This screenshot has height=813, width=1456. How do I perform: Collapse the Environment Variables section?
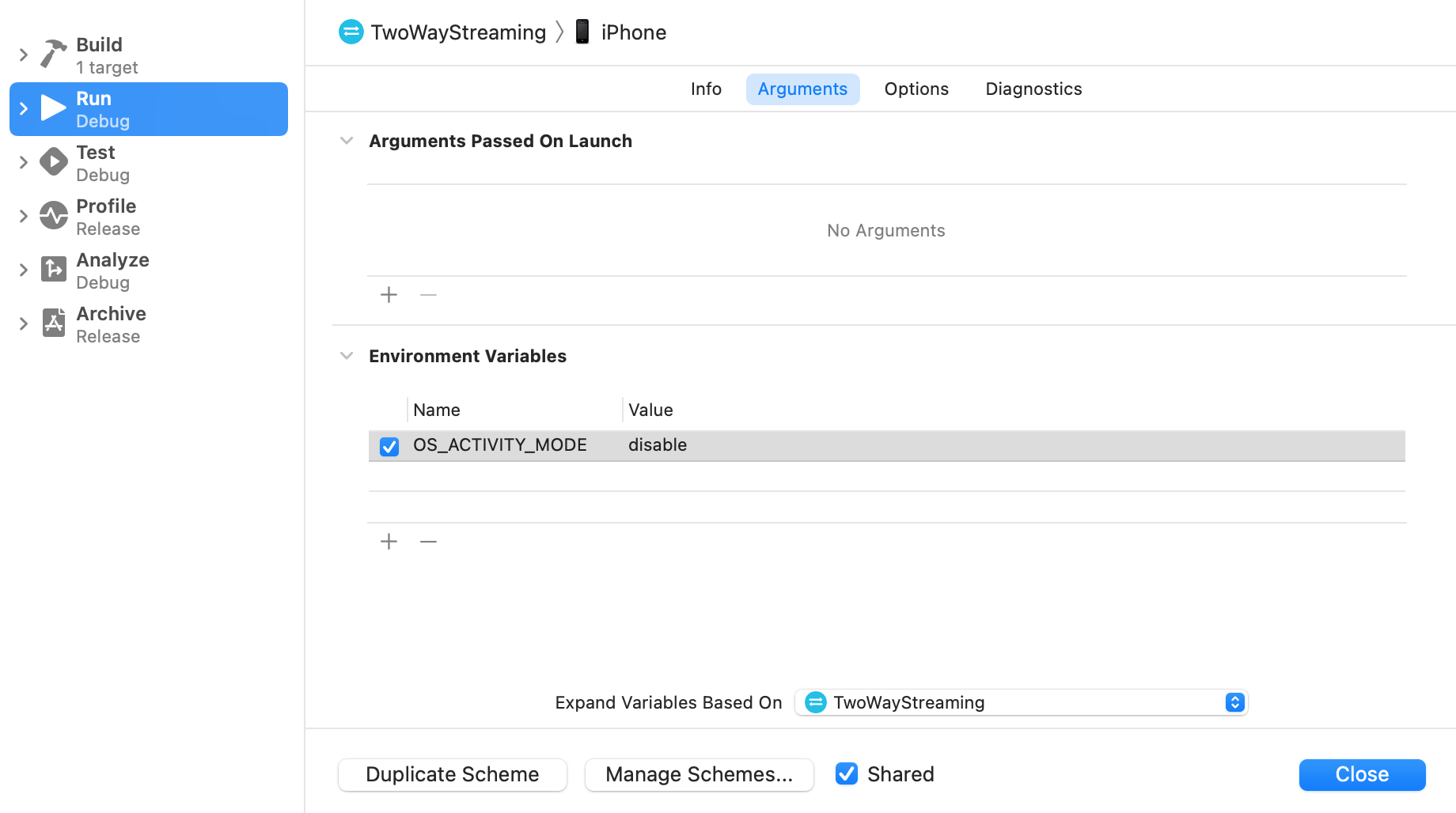point(347,357)
